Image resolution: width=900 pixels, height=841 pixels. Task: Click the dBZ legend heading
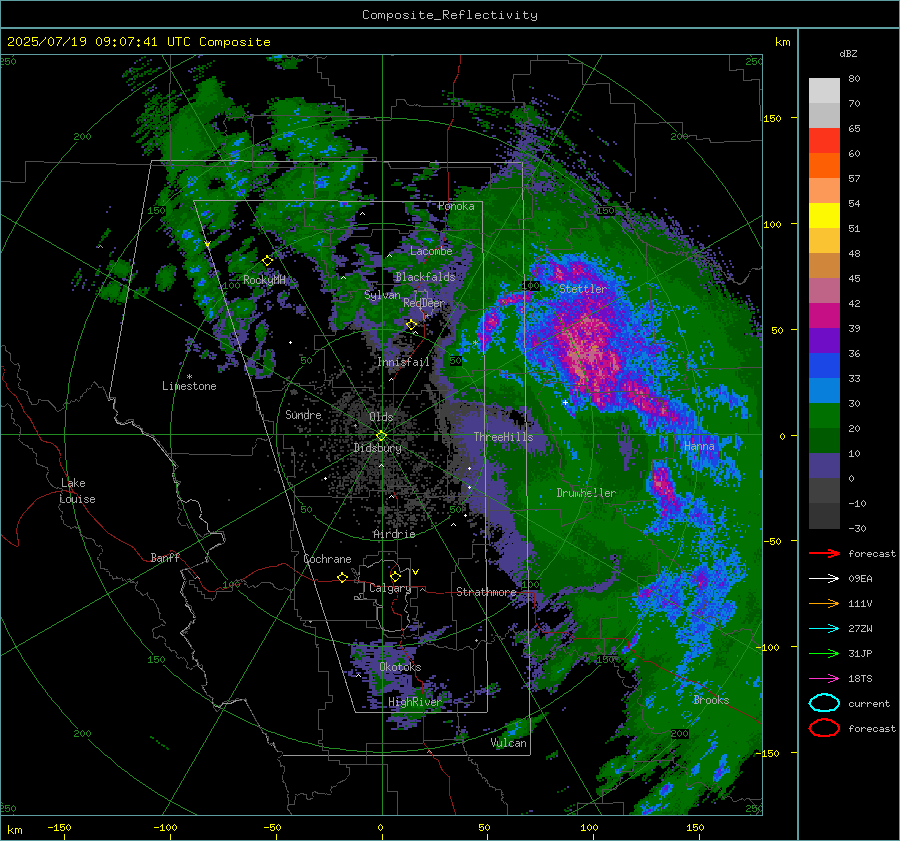point(848,53)
